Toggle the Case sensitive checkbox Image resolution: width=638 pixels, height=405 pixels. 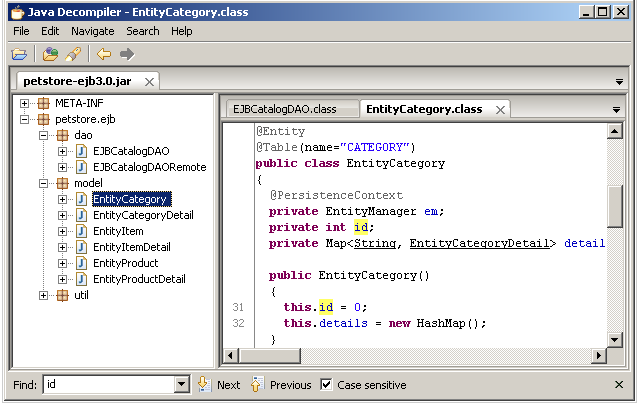point(326,384)
